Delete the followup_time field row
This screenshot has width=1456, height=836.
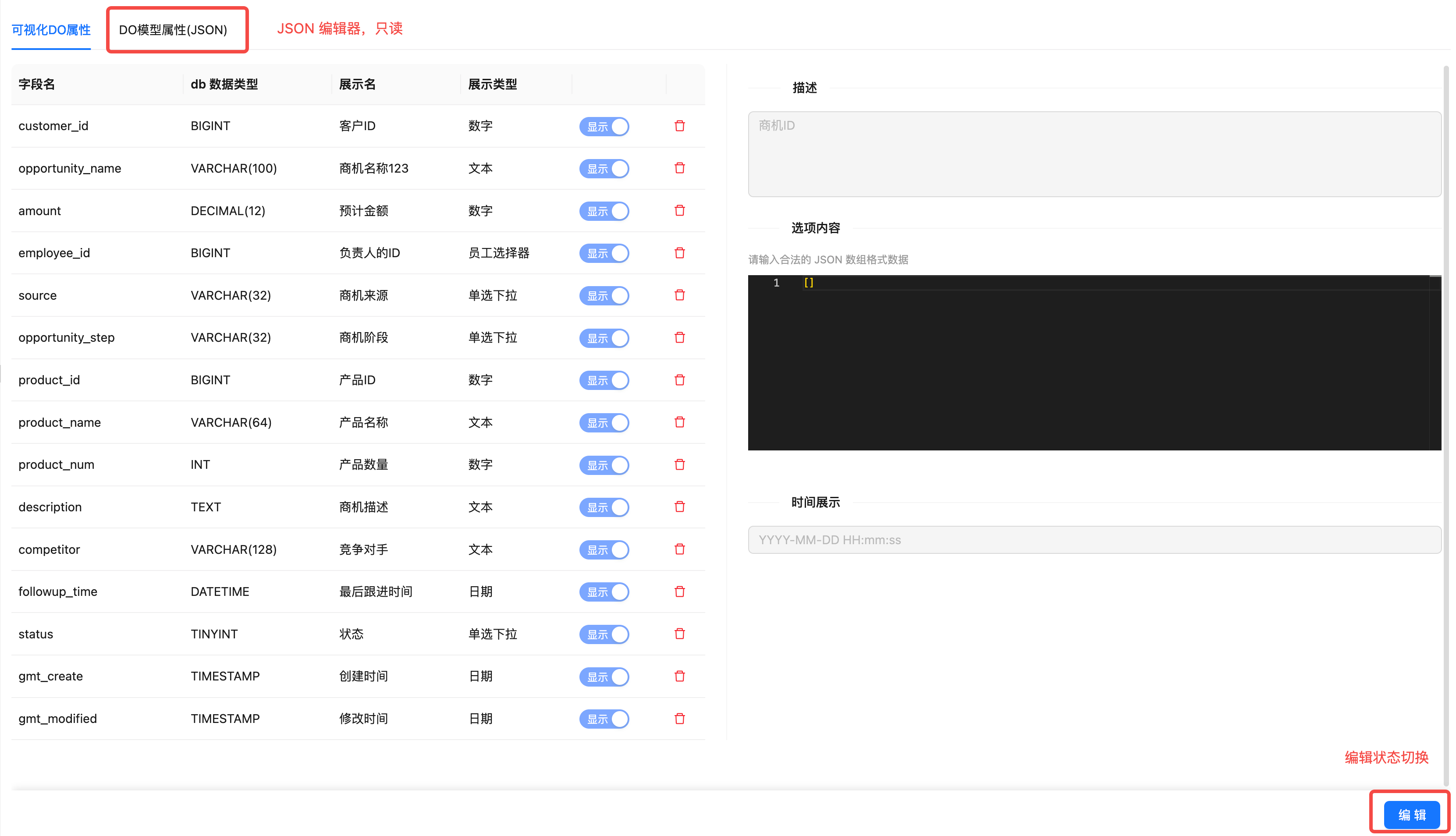(x=679, y=592)
